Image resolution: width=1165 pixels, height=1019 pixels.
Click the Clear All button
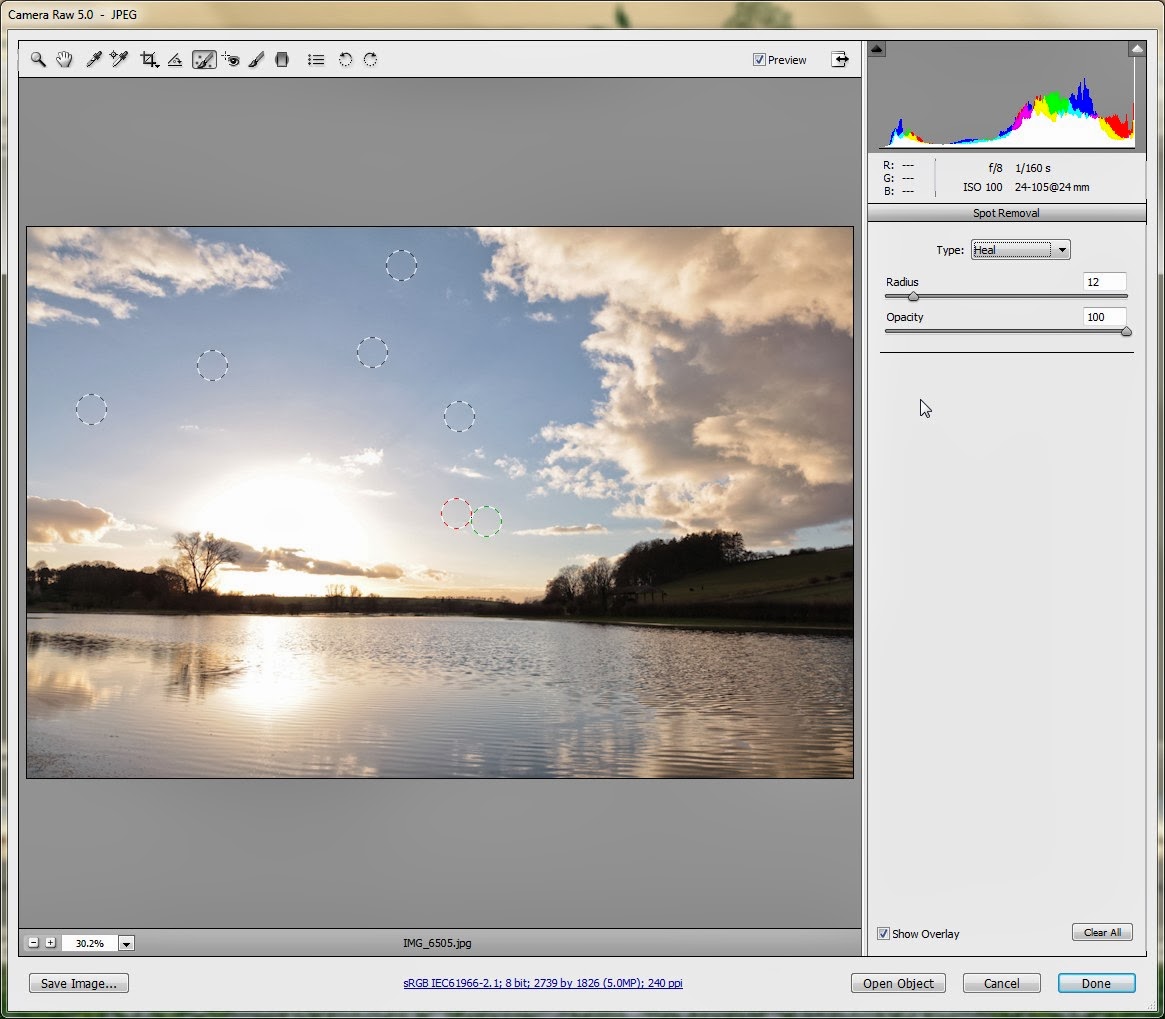pyautogui.click(x=1102, y=932)
